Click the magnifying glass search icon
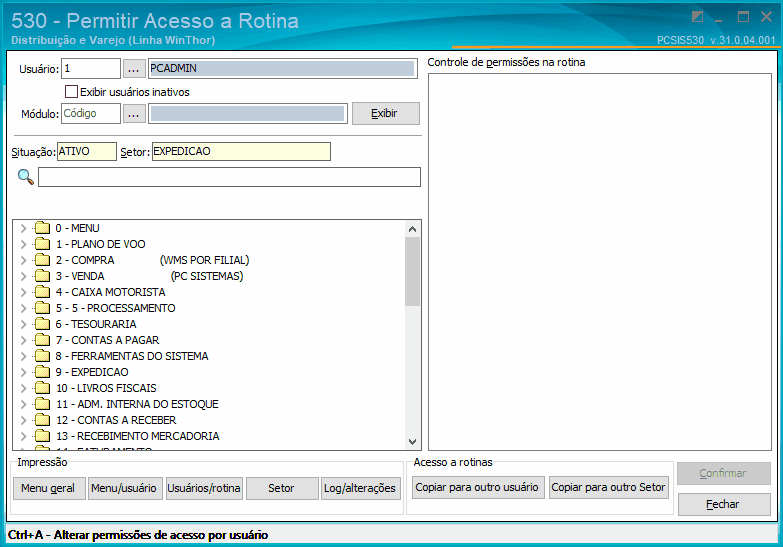783x547 pixels. 25,177
